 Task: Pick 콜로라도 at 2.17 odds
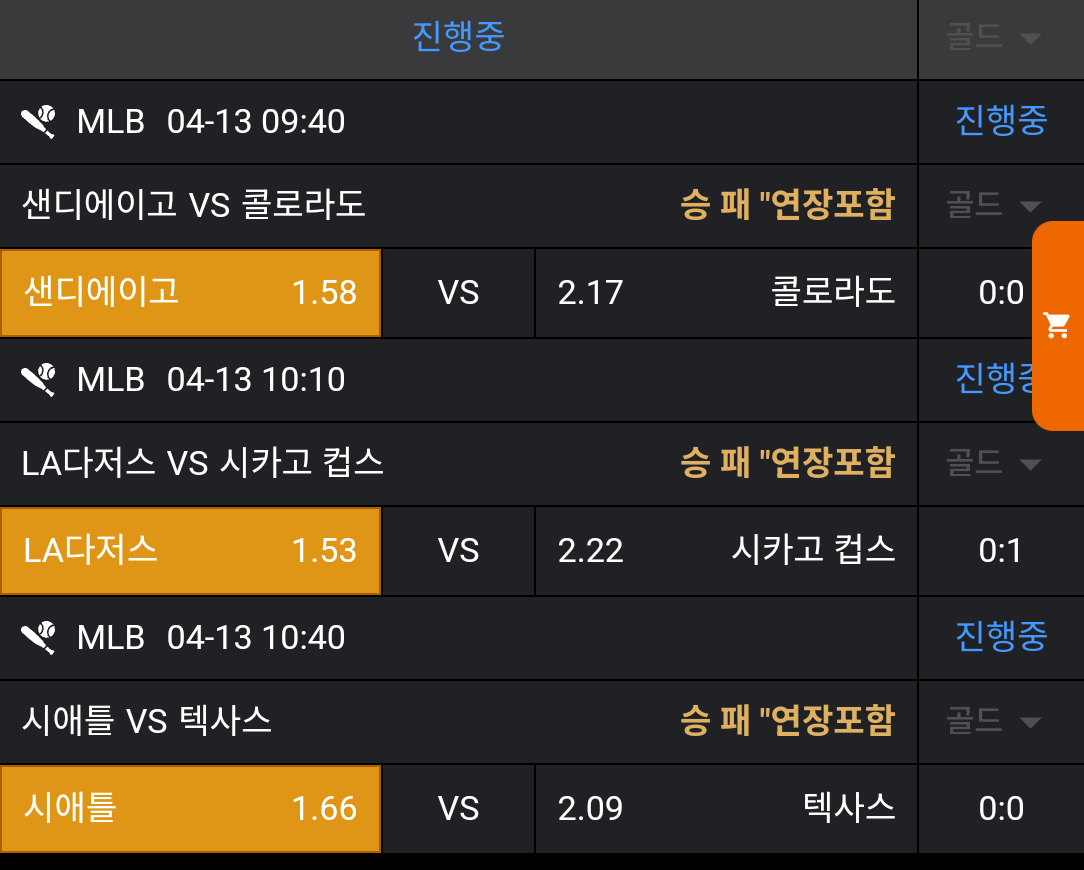coord(726,293)
